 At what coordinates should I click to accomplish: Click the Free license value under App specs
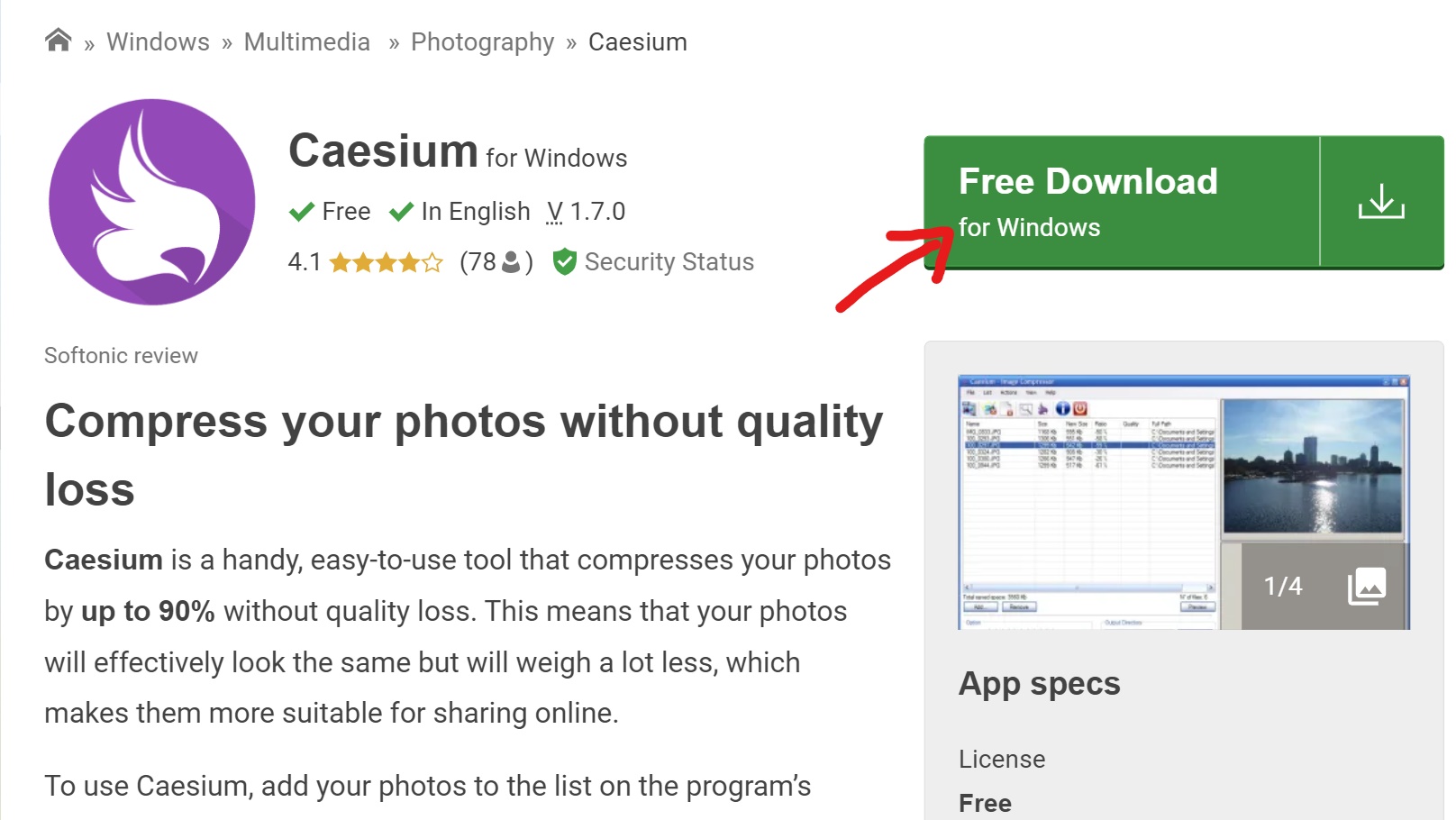tap(984, 802)
